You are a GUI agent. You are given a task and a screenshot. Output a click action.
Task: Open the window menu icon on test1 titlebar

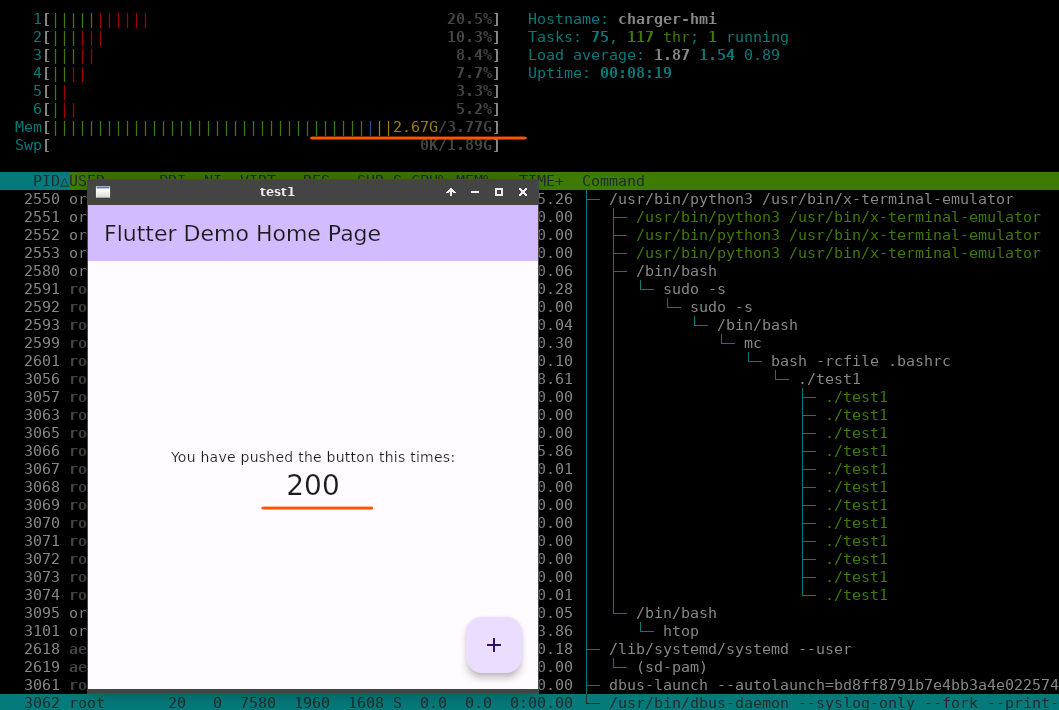point(103,192)
